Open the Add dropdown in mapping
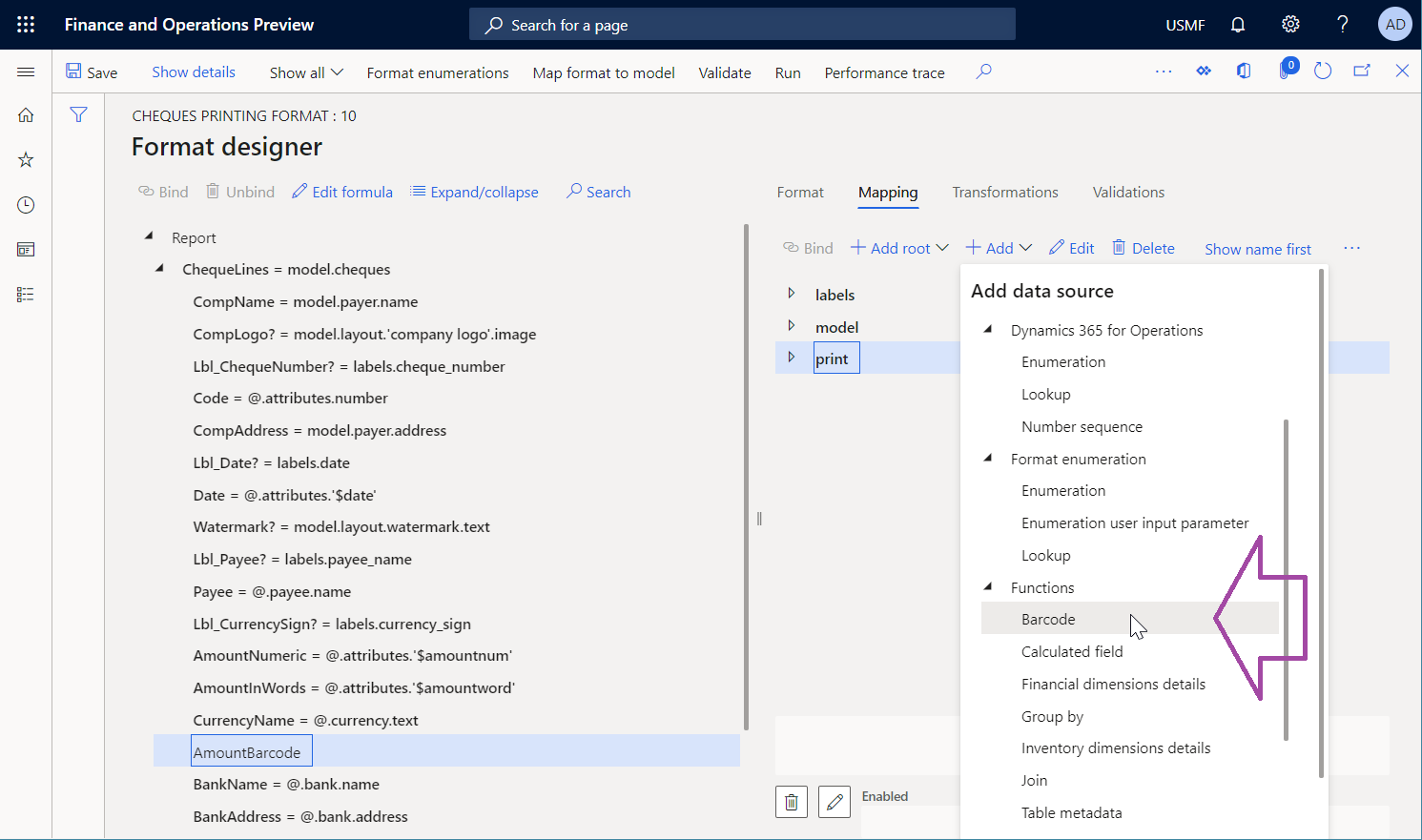Screen dimensions: 1422x840 tap(999, 248)
